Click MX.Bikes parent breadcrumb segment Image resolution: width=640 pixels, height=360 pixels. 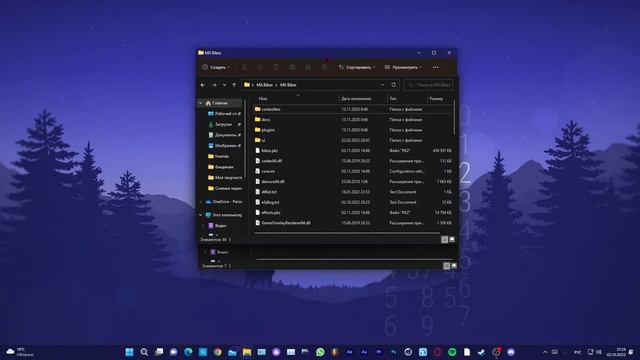point(264,85)
